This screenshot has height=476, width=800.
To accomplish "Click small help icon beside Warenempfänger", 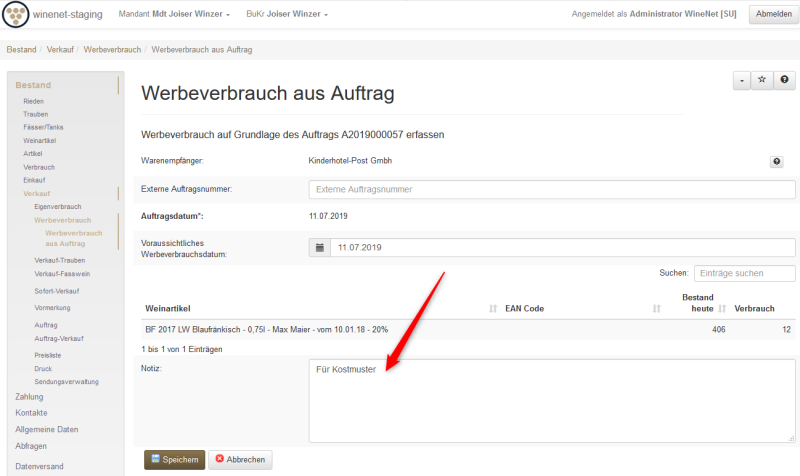I will tap(777, 162).
